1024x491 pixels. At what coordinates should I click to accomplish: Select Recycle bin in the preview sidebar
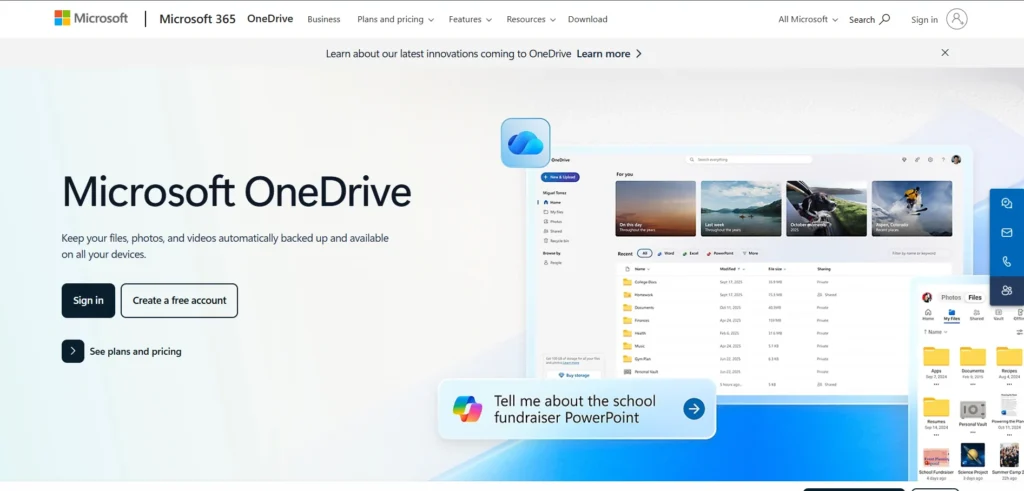point(556,241)
